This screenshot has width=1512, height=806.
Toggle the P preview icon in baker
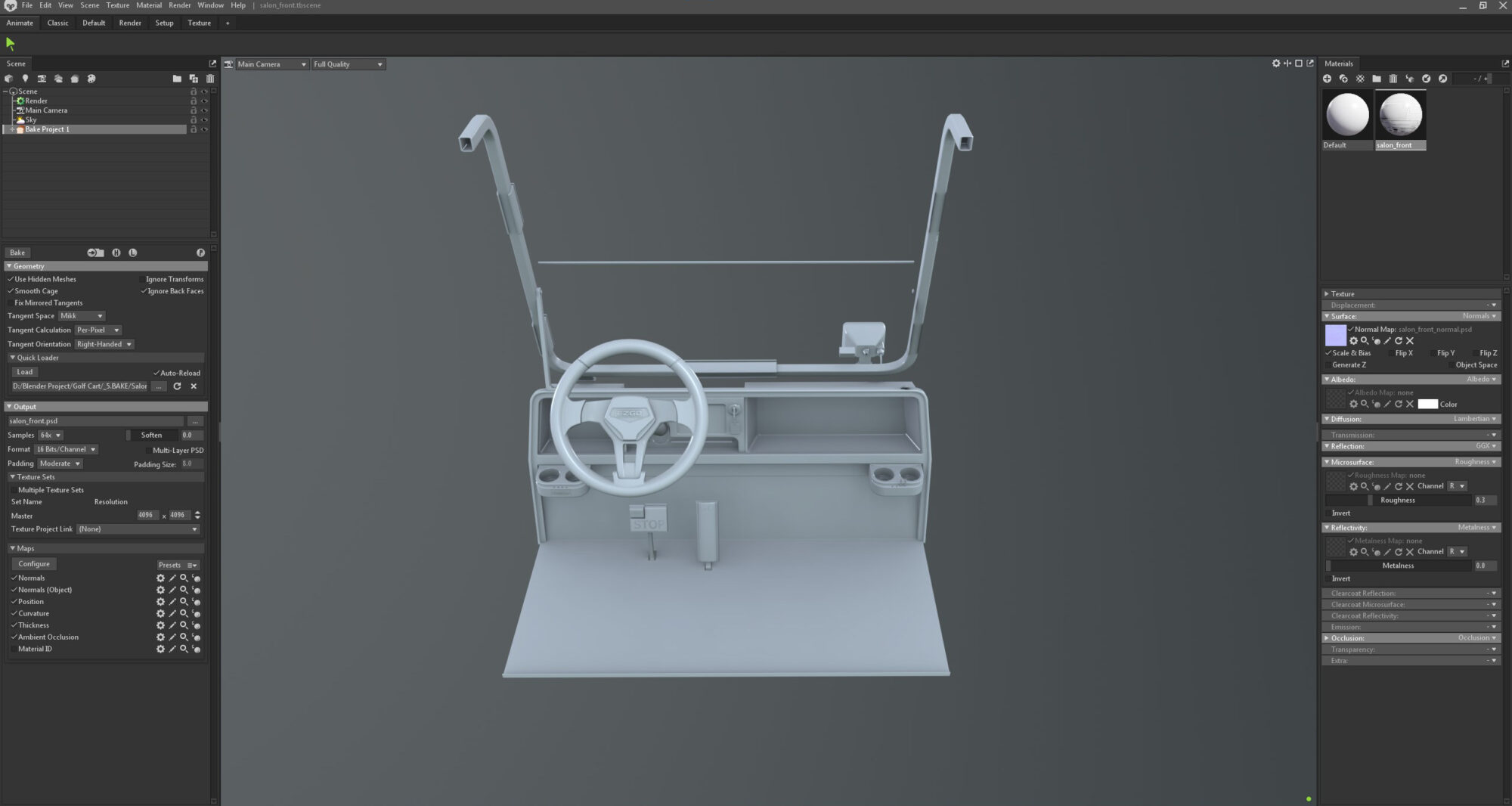[200, 253]
